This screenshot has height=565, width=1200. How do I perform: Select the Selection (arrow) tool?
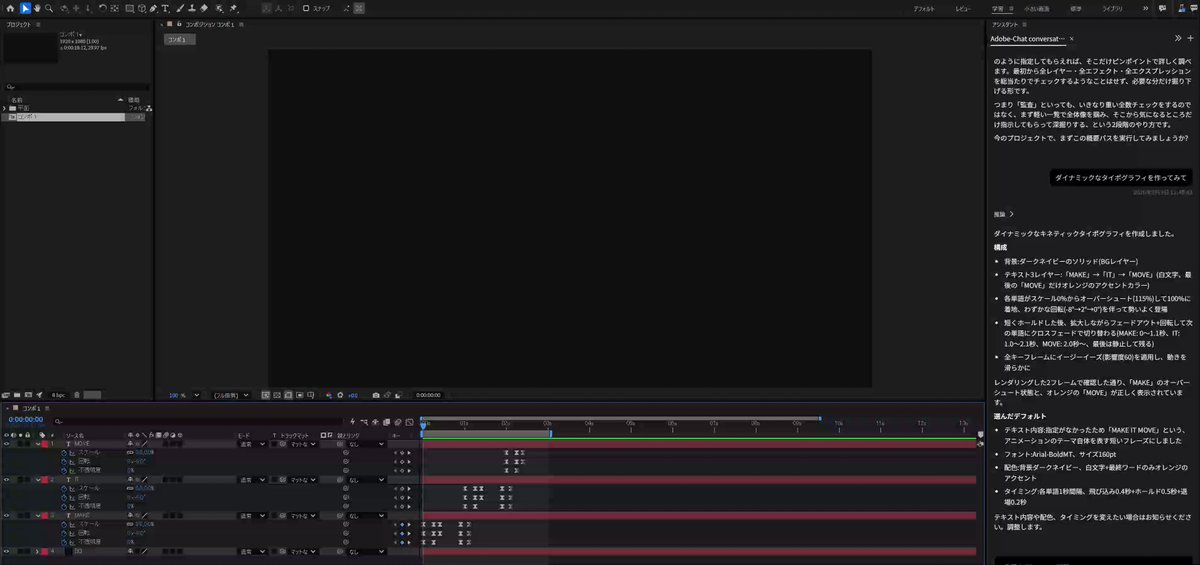[25, 8]
